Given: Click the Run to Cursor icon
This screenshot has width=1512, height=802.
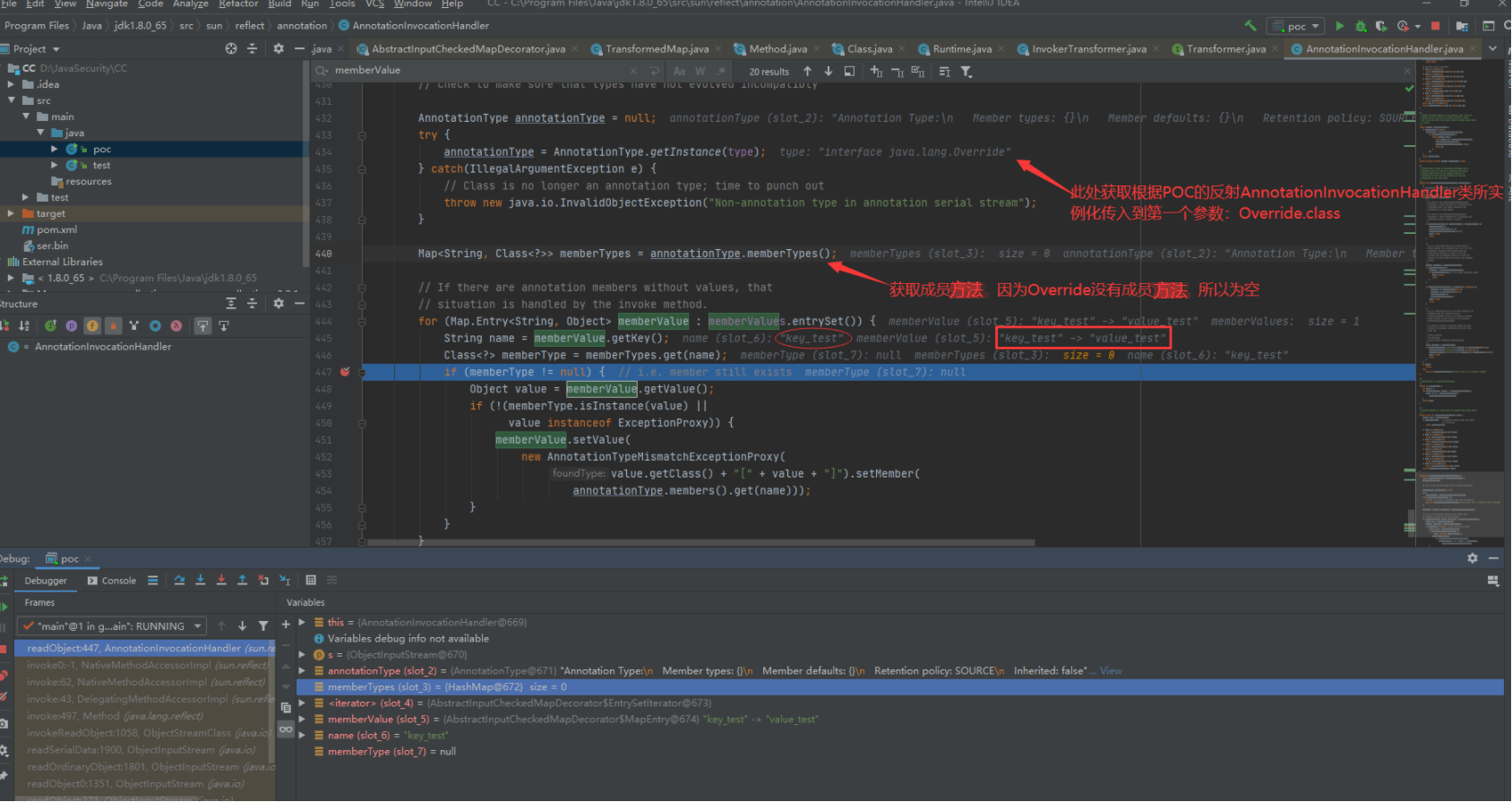Looking at the screenshot, I should (285, 581).
